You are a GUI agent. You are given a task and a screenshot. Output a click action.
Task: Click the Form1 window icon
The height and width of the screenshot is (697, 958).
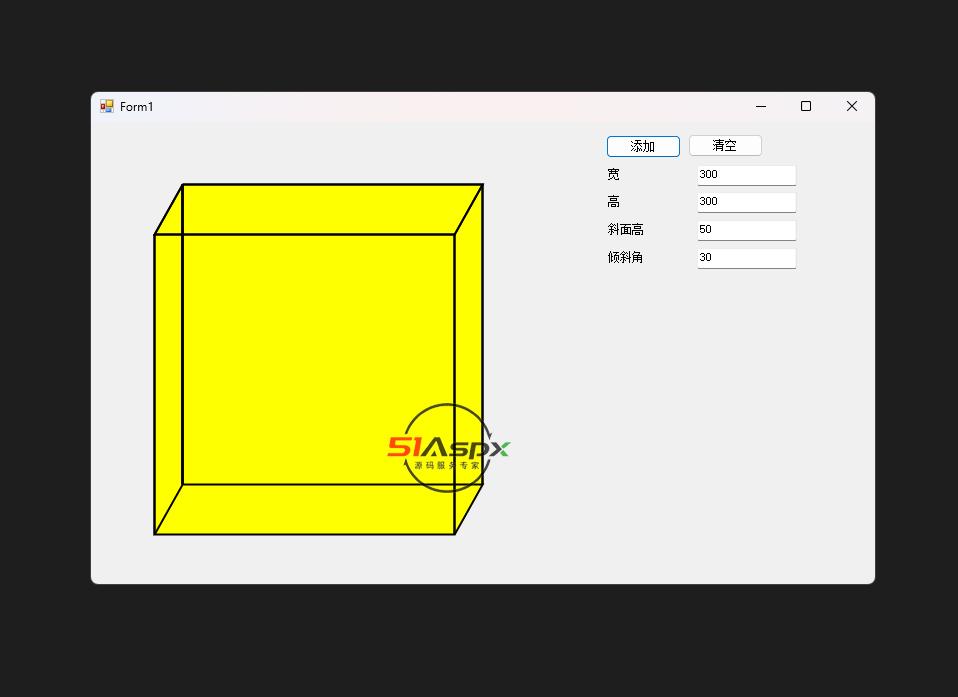click(x=107, y=107)
